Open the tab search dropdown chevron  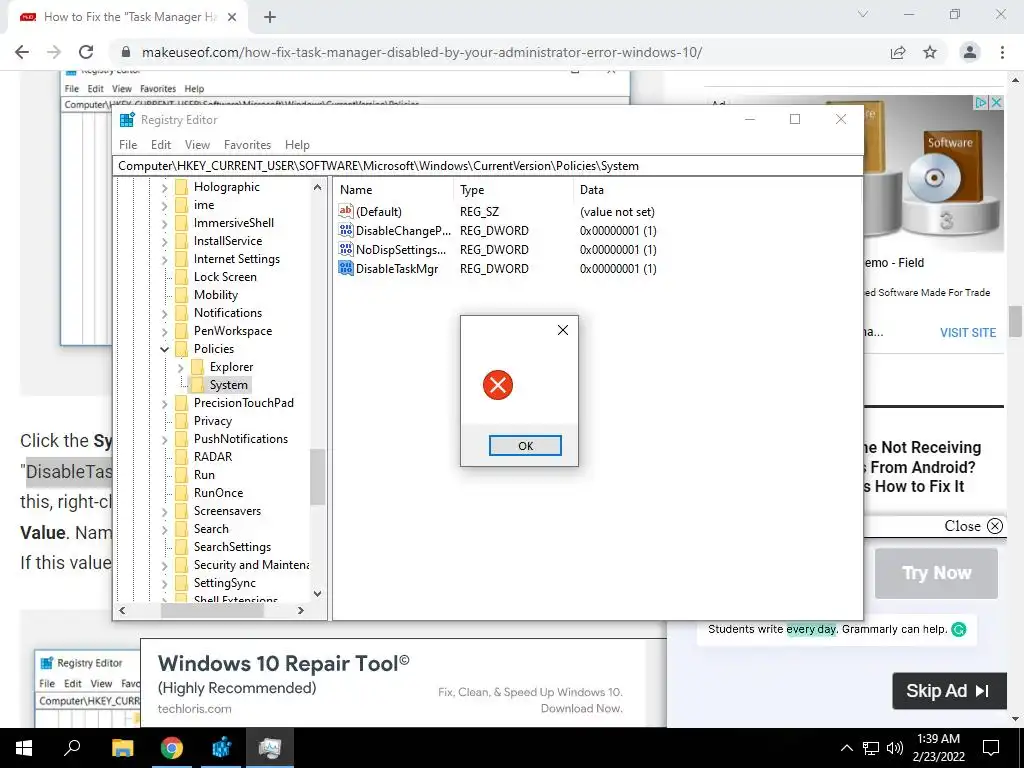point(863,14)
